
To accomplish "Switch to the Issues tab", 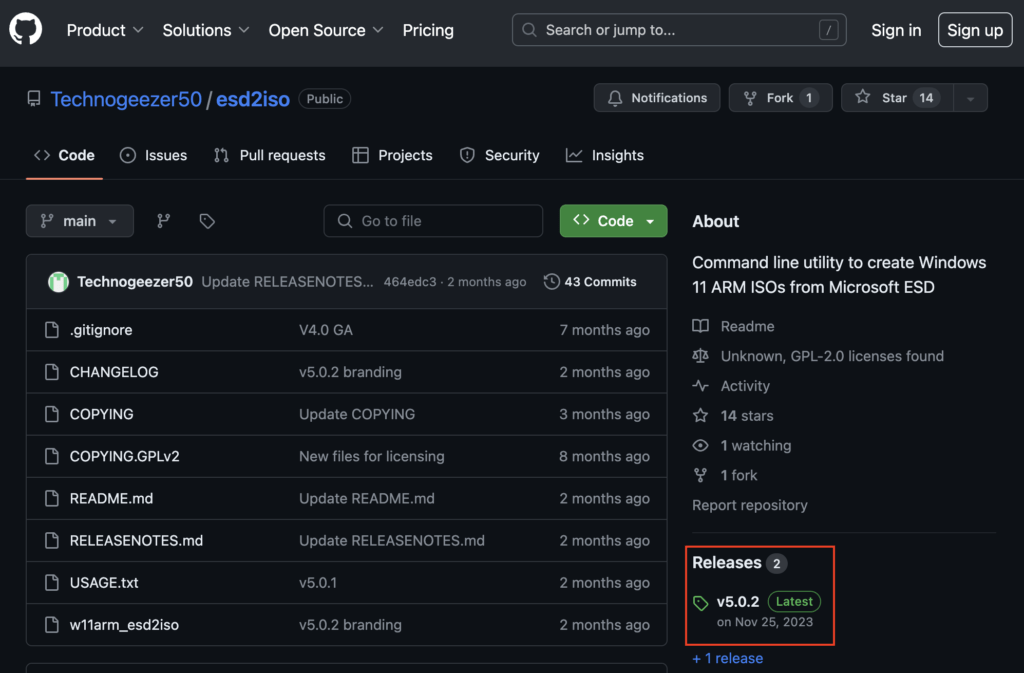I will (154, 155).
